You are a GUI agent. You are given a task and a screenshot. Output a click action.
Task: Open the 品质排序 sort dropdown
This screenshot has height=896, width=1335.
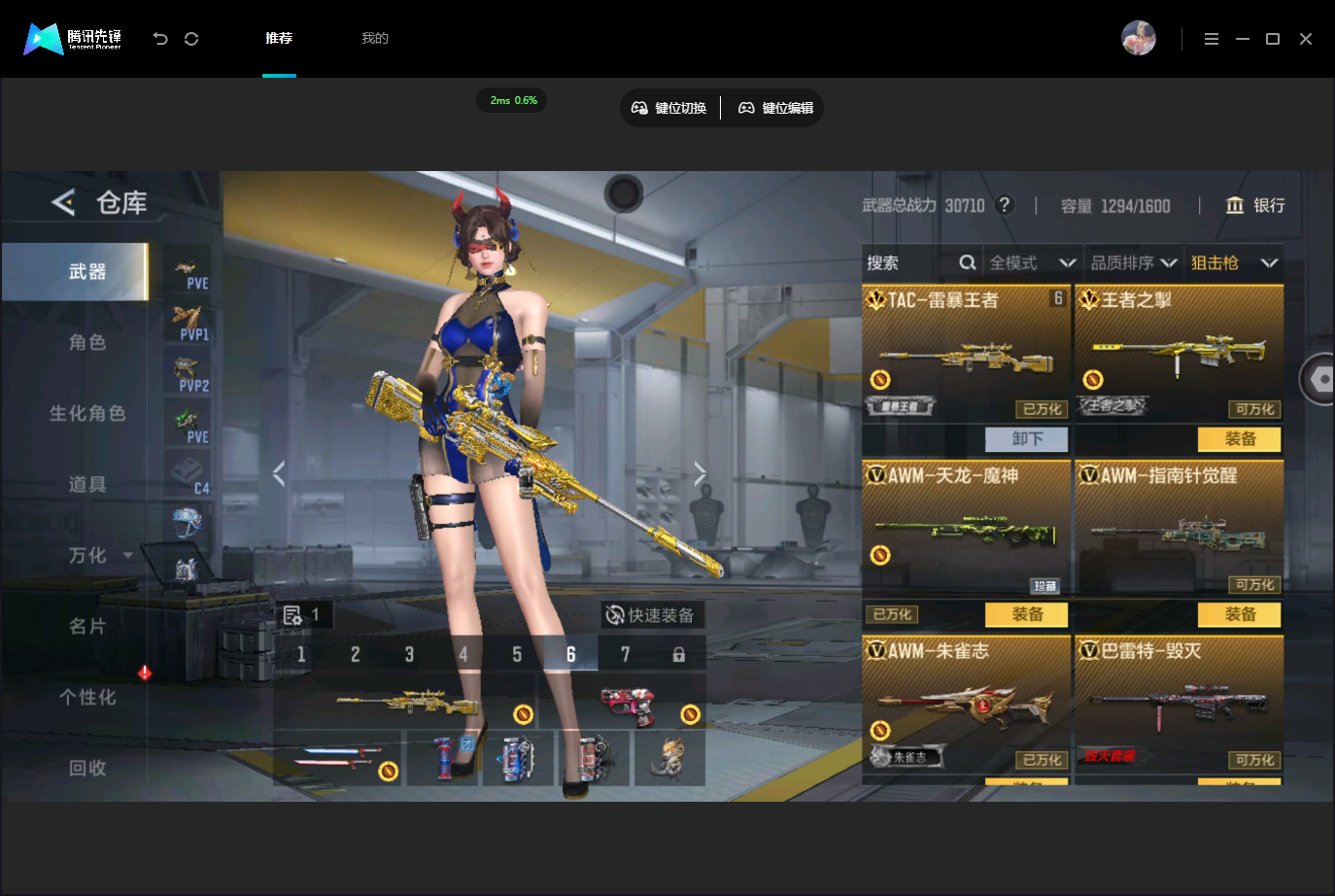point(1134,262)
